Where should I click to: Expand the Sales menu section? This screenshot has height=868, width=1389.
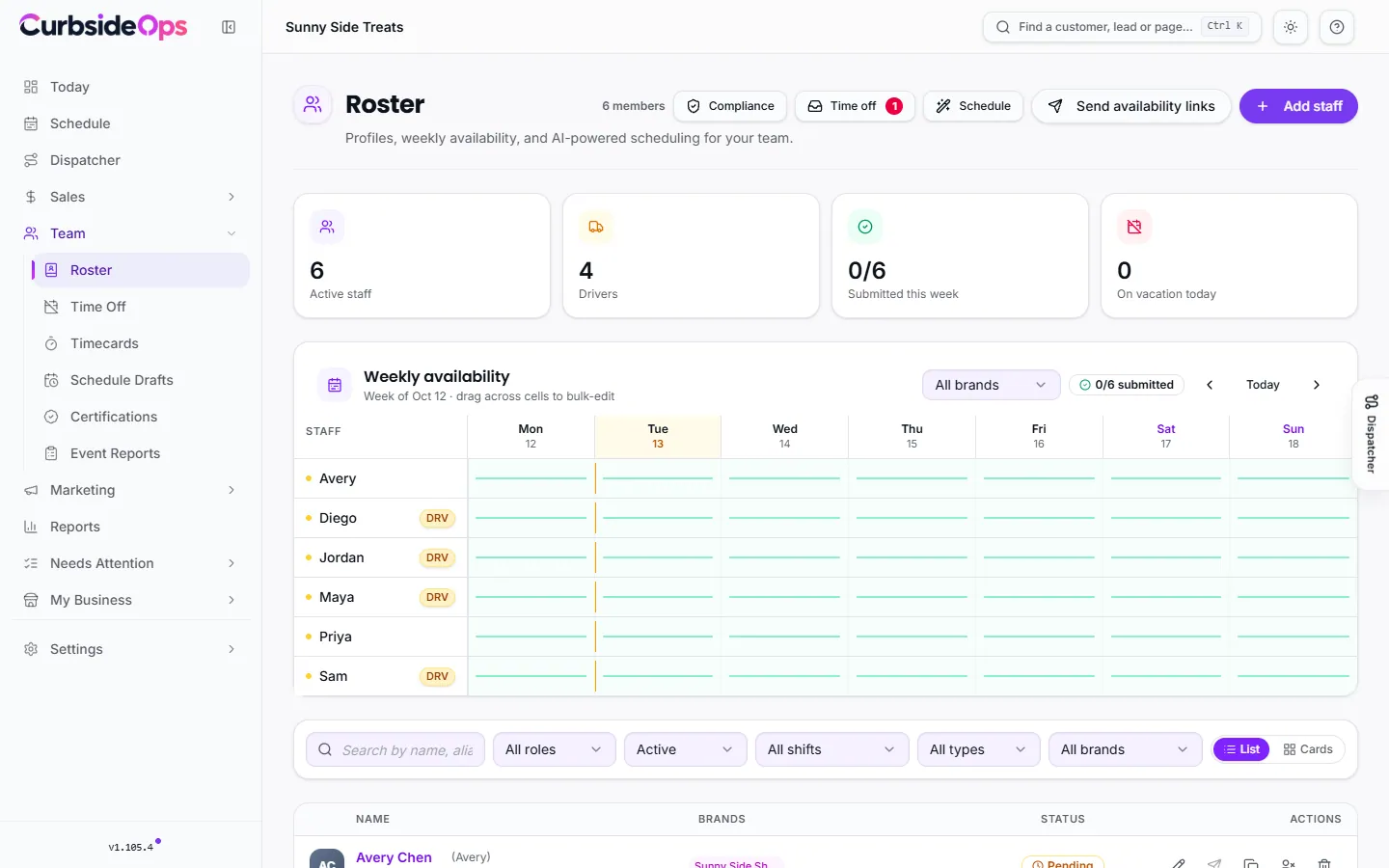[130, 197]
